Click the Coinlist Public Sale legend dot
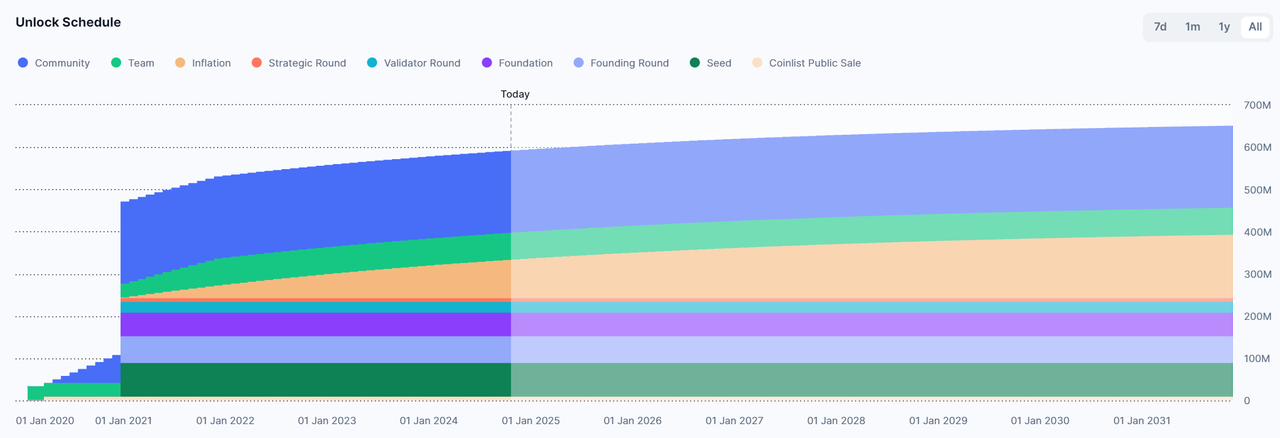This screenshot has width=1280, height=438. click(x=757, y=63)
